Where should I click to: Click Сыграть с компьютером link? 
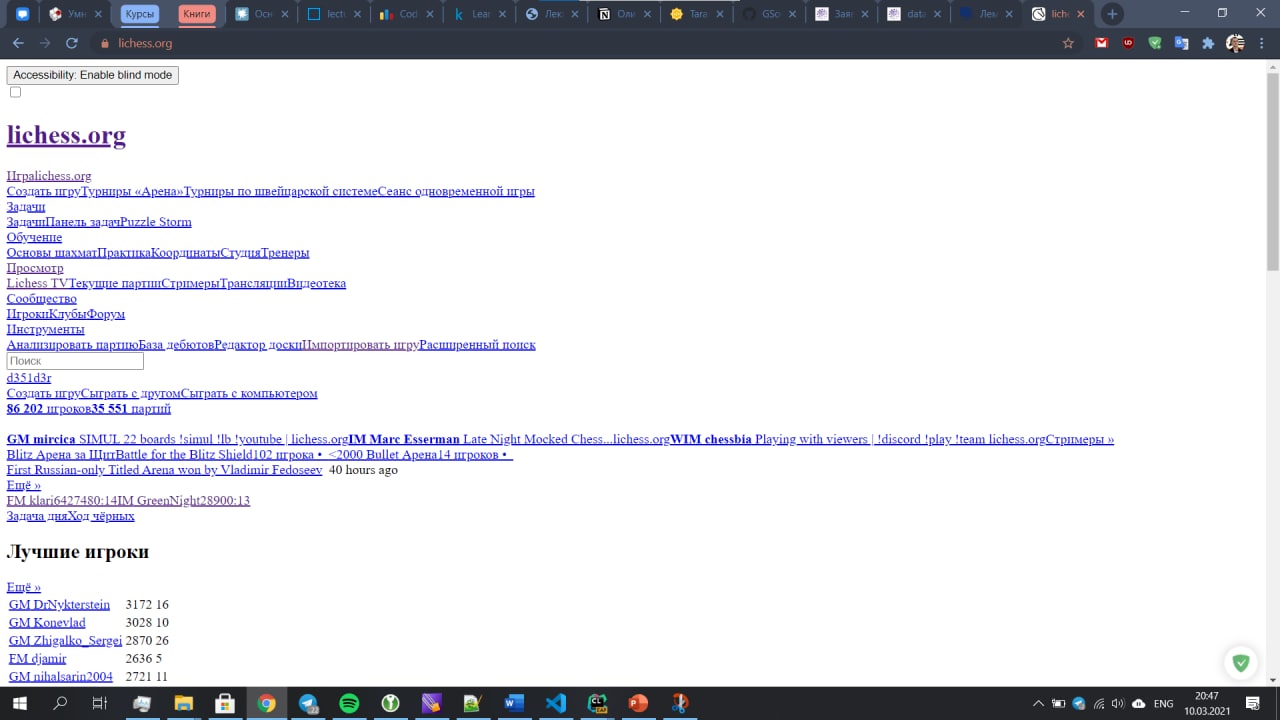(249, 393)
